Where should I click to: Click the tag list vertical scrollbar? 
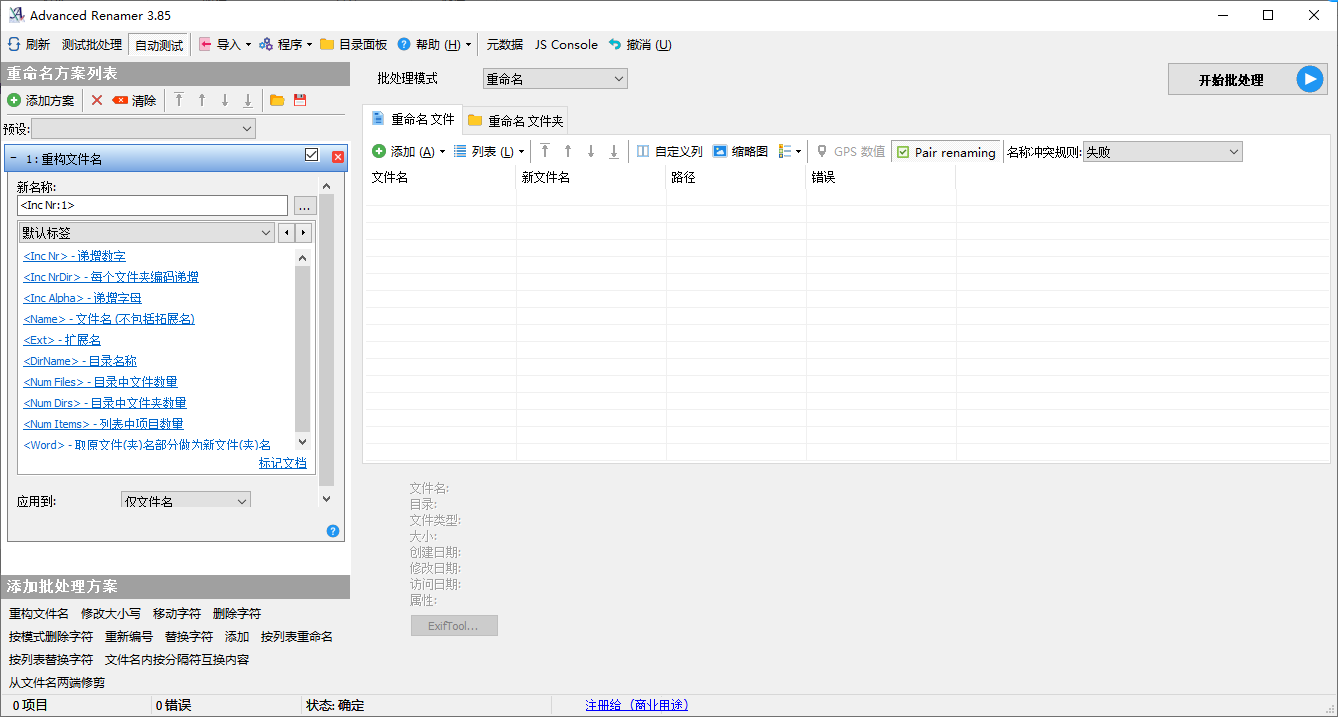pyautogui.click(x=303, y=350)
